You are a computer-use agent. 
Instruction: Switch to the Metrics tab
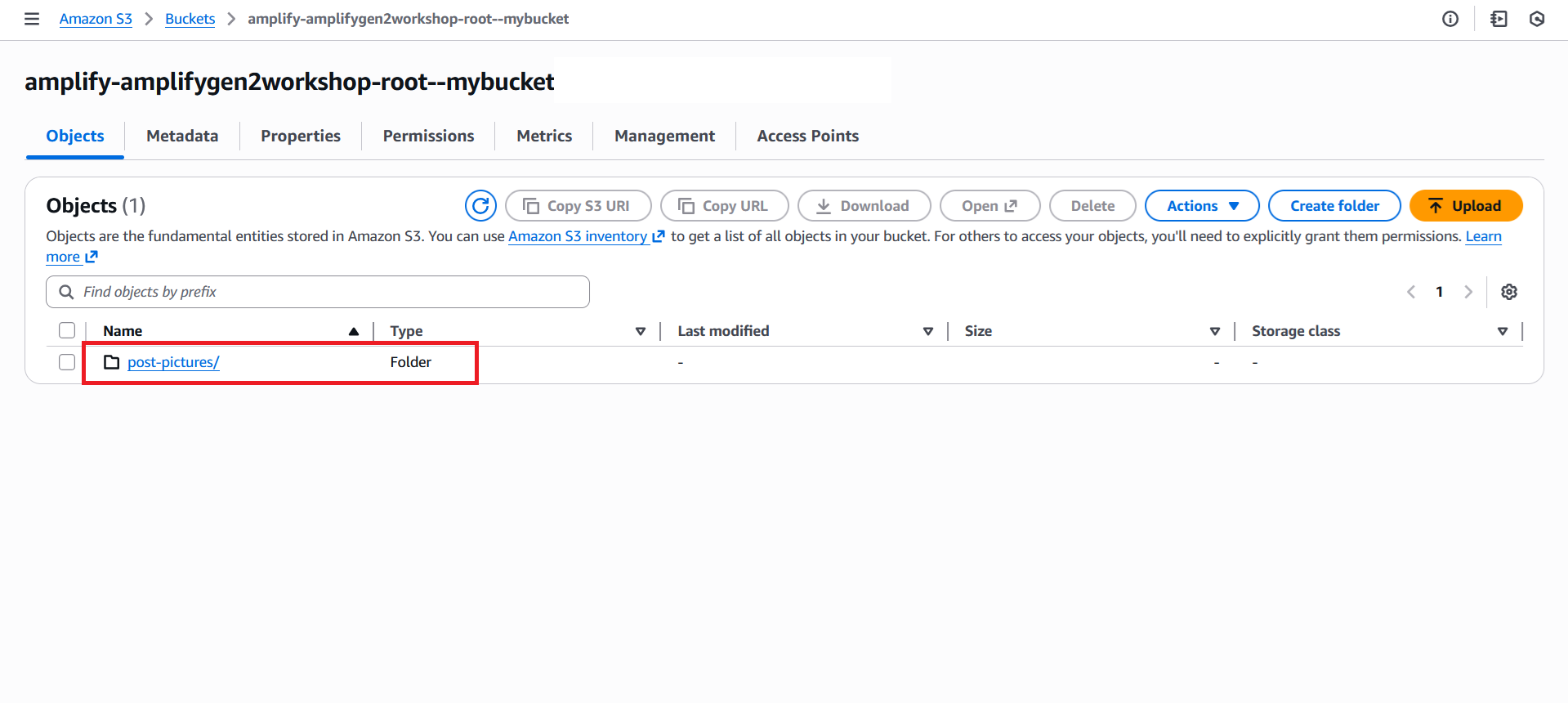point(544,136)
